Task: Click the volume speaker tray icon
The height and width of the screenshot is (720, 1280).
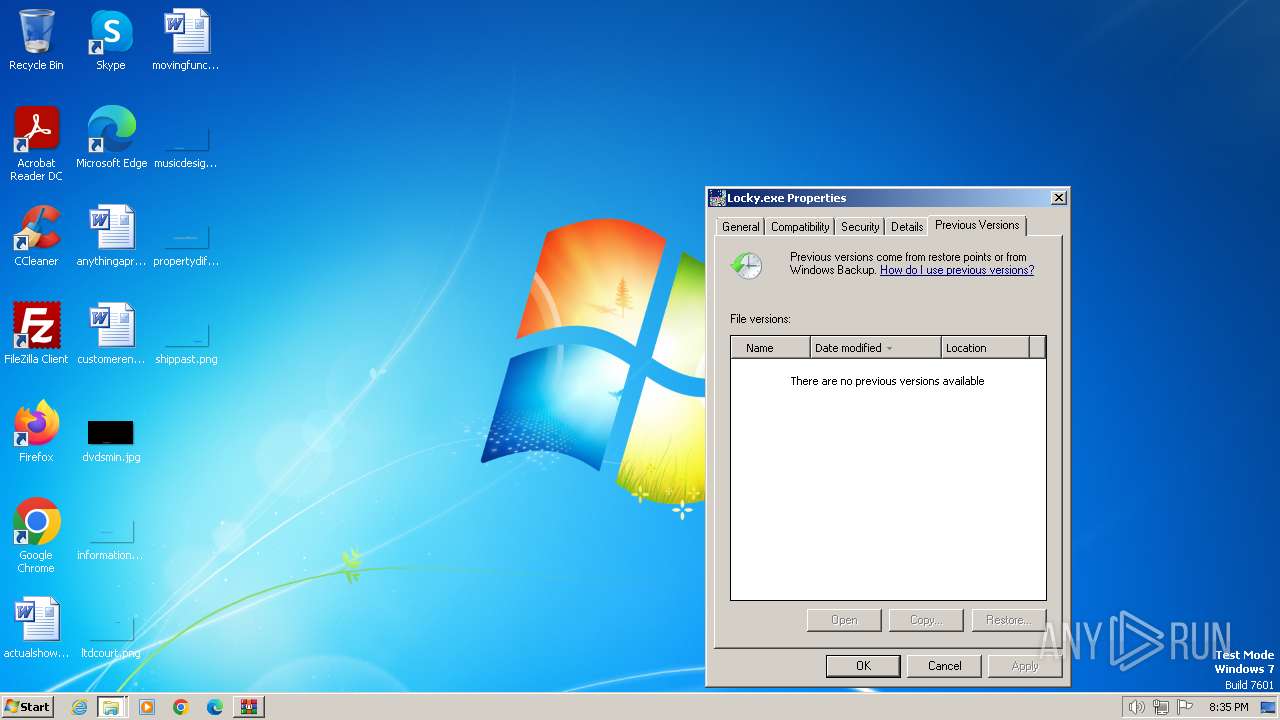Action: coord(1136,707)
